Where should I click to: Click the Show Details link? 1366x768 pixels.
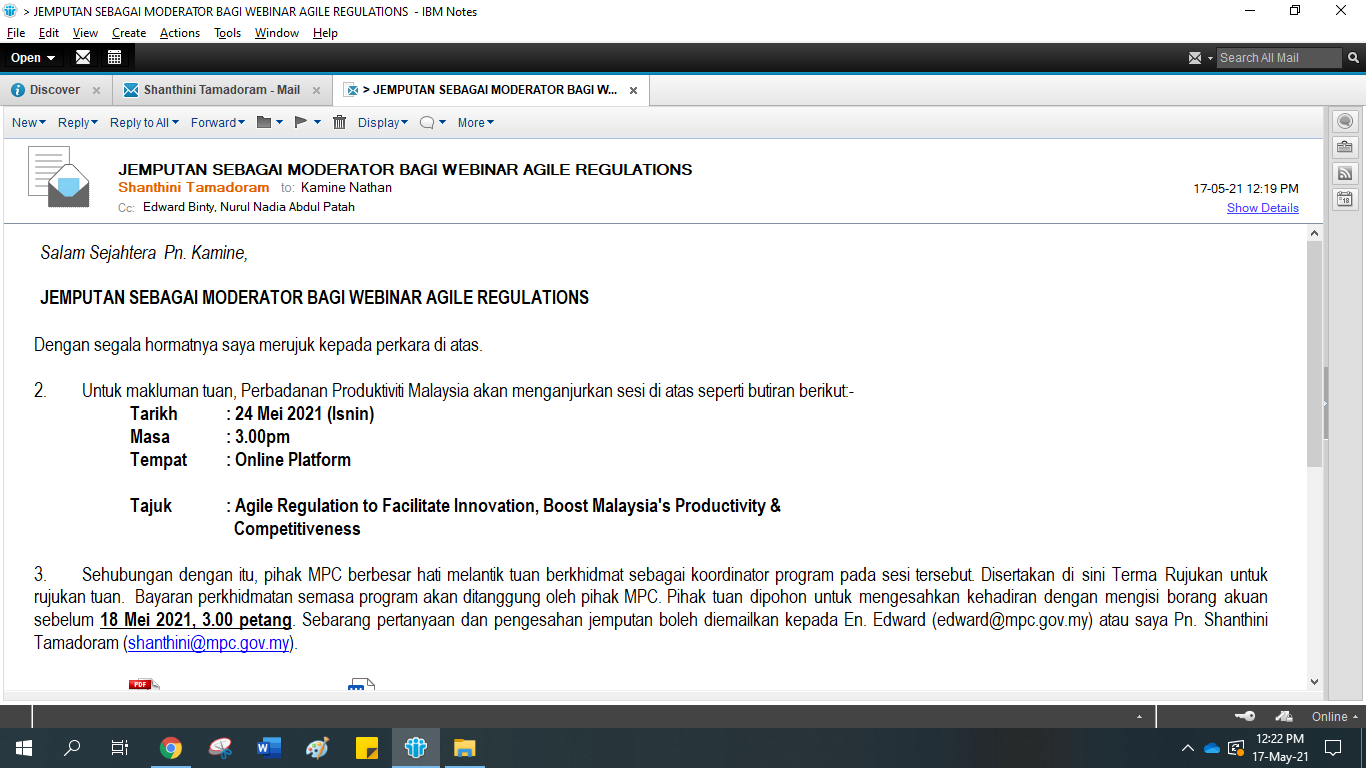tap(1262, 208)
